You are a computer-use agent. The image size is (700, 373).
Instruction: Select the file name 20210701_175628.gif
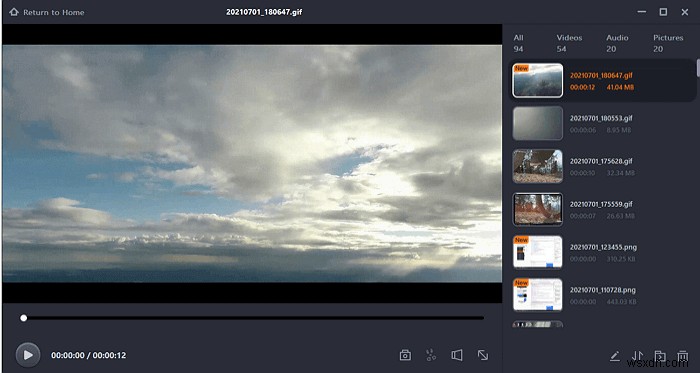(x=601, y=161)
